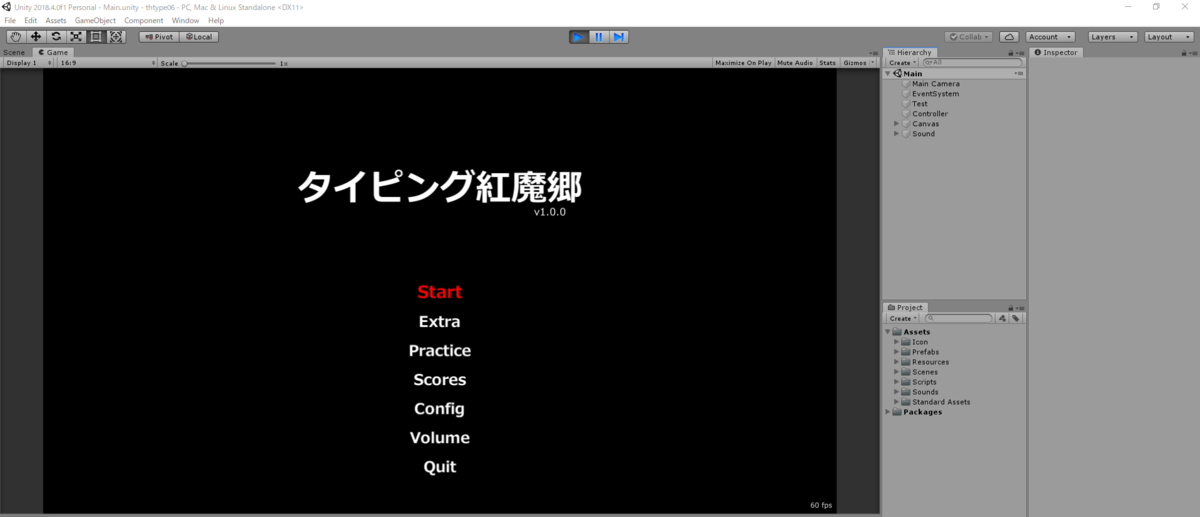Open the Layout dropdown

(x=1168, y=37)
